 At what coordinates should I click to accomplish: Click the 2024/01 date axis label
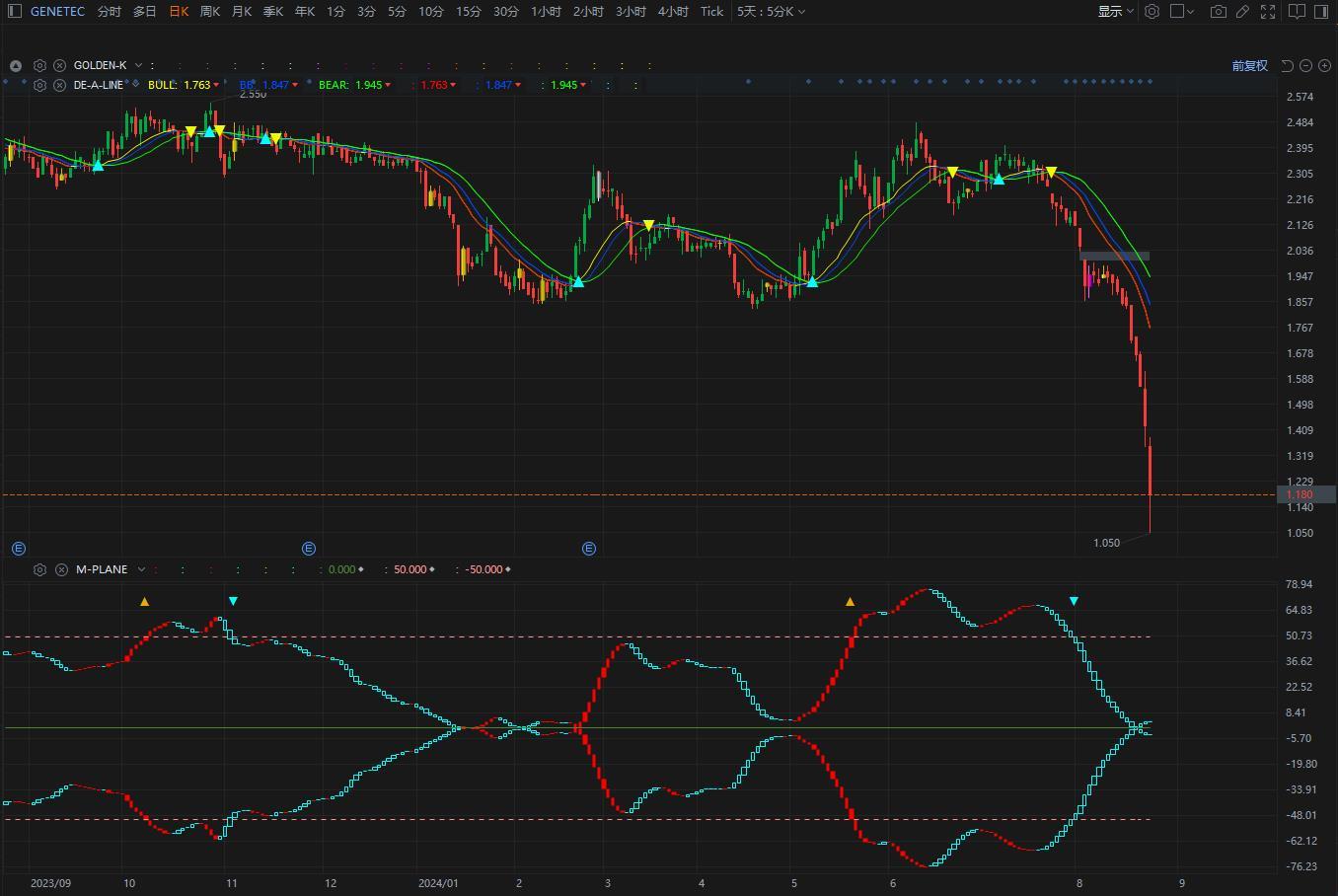(438, 883)
